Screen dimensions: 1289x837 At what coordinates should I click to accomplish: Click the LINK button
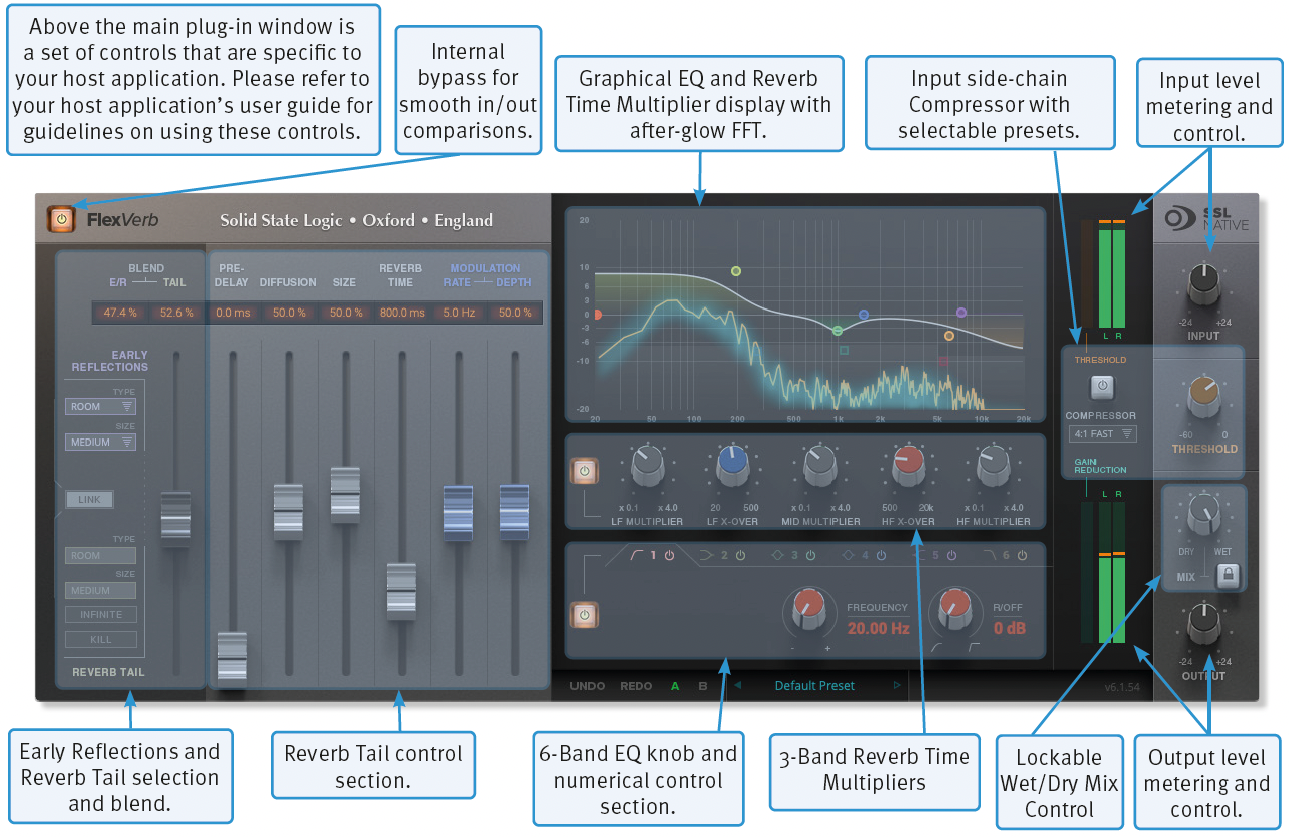(89, 499)
